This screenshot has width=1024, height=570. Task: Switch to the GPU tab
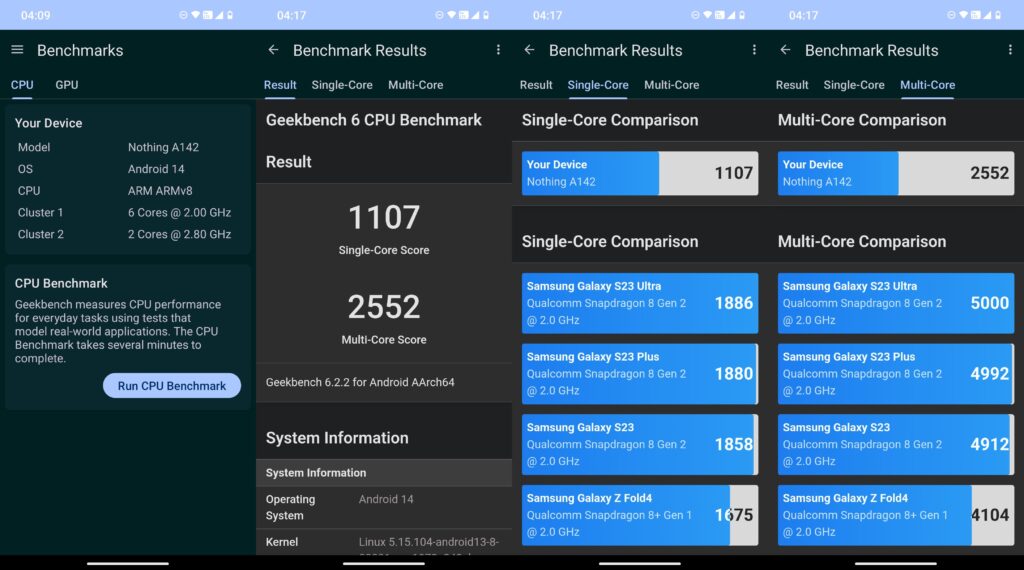[x=67, y=85]
